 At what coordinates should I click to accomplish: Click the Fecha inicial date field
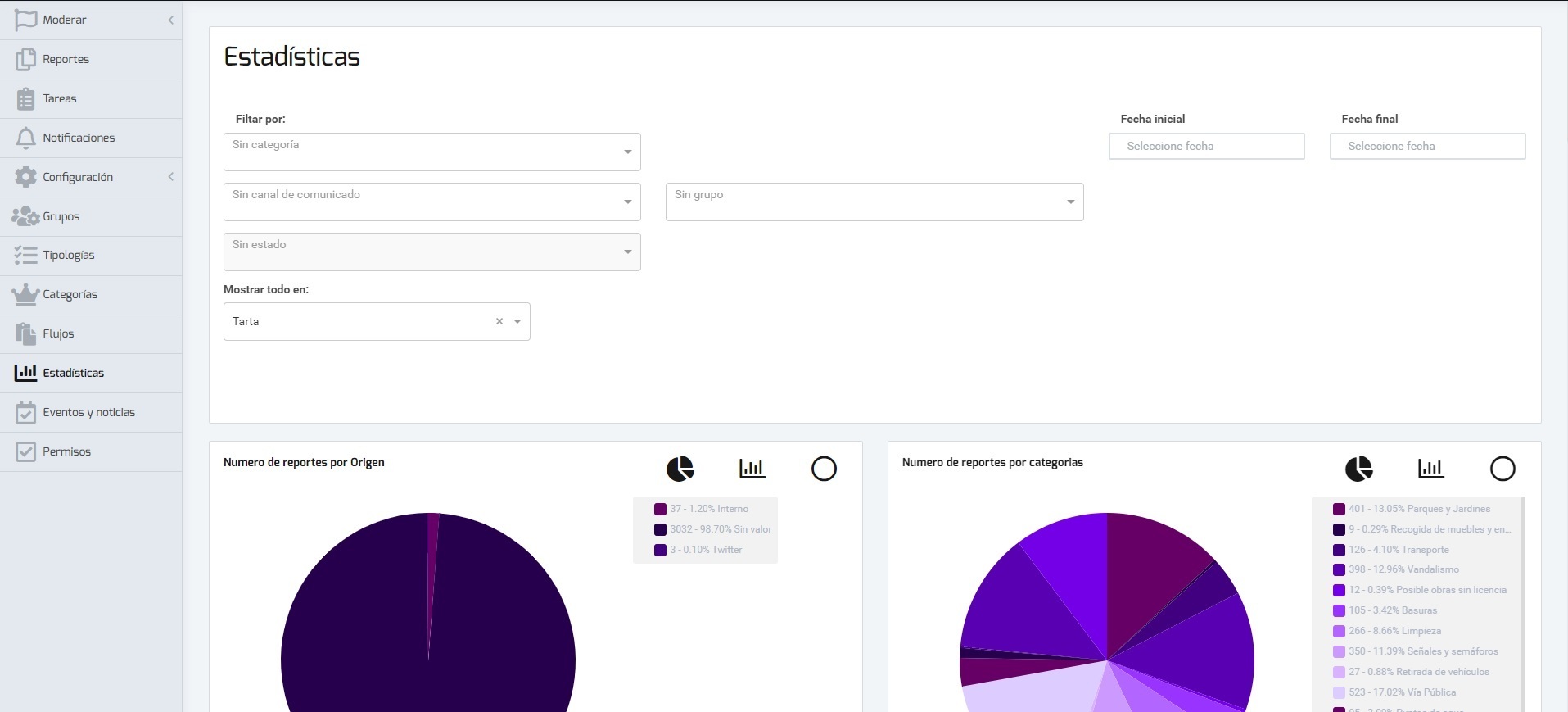[x=1206, y=146]
